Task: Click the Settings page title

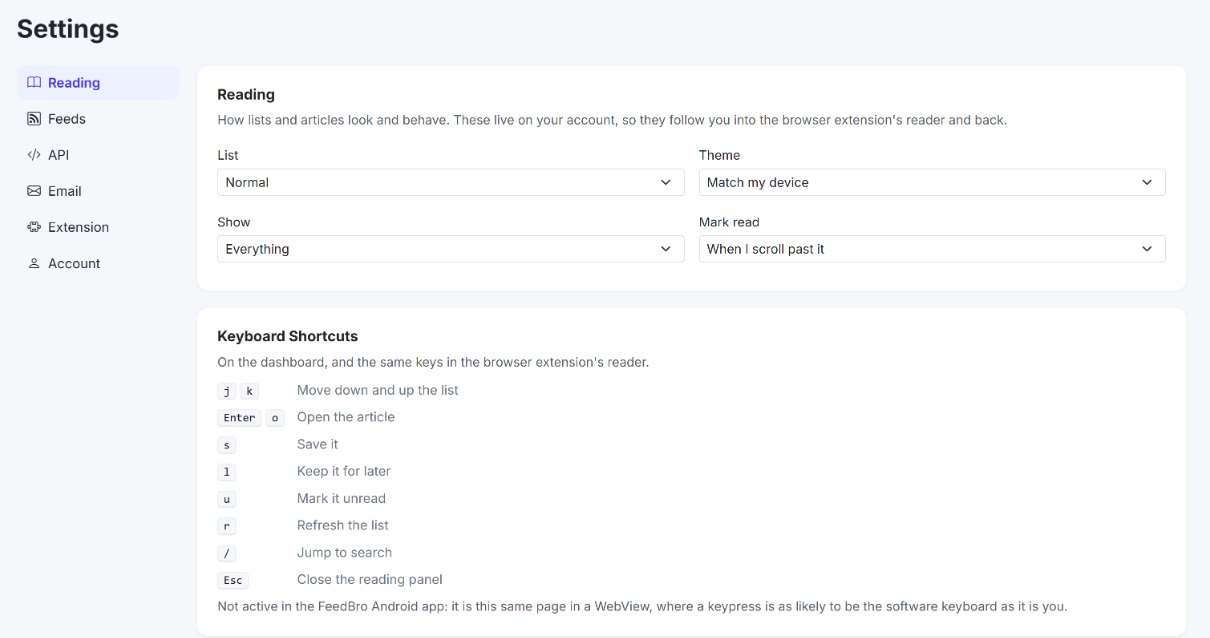Action: tap(68, 29)
